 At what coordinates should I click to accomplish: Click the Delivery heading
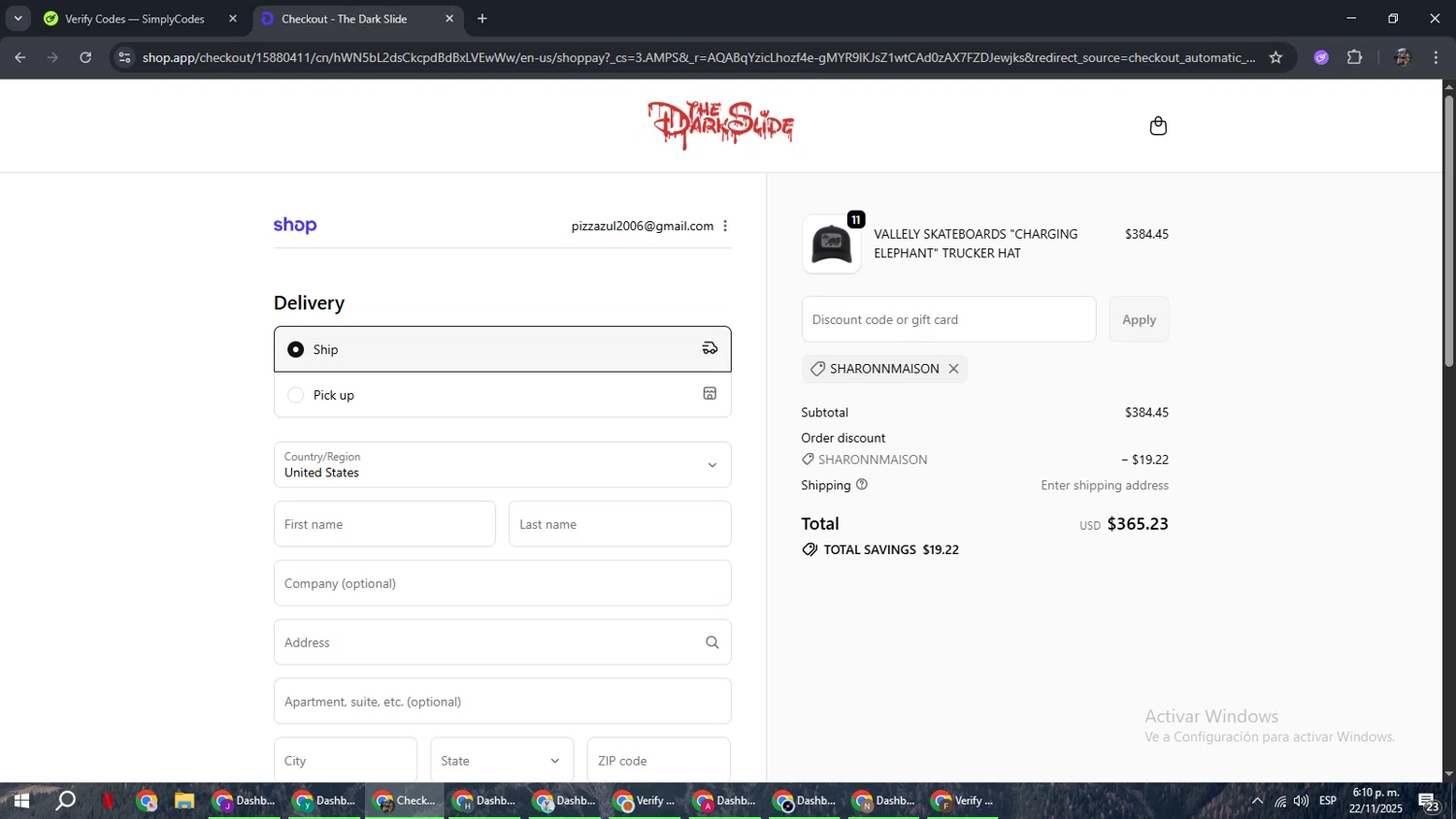tap(309, 303)
